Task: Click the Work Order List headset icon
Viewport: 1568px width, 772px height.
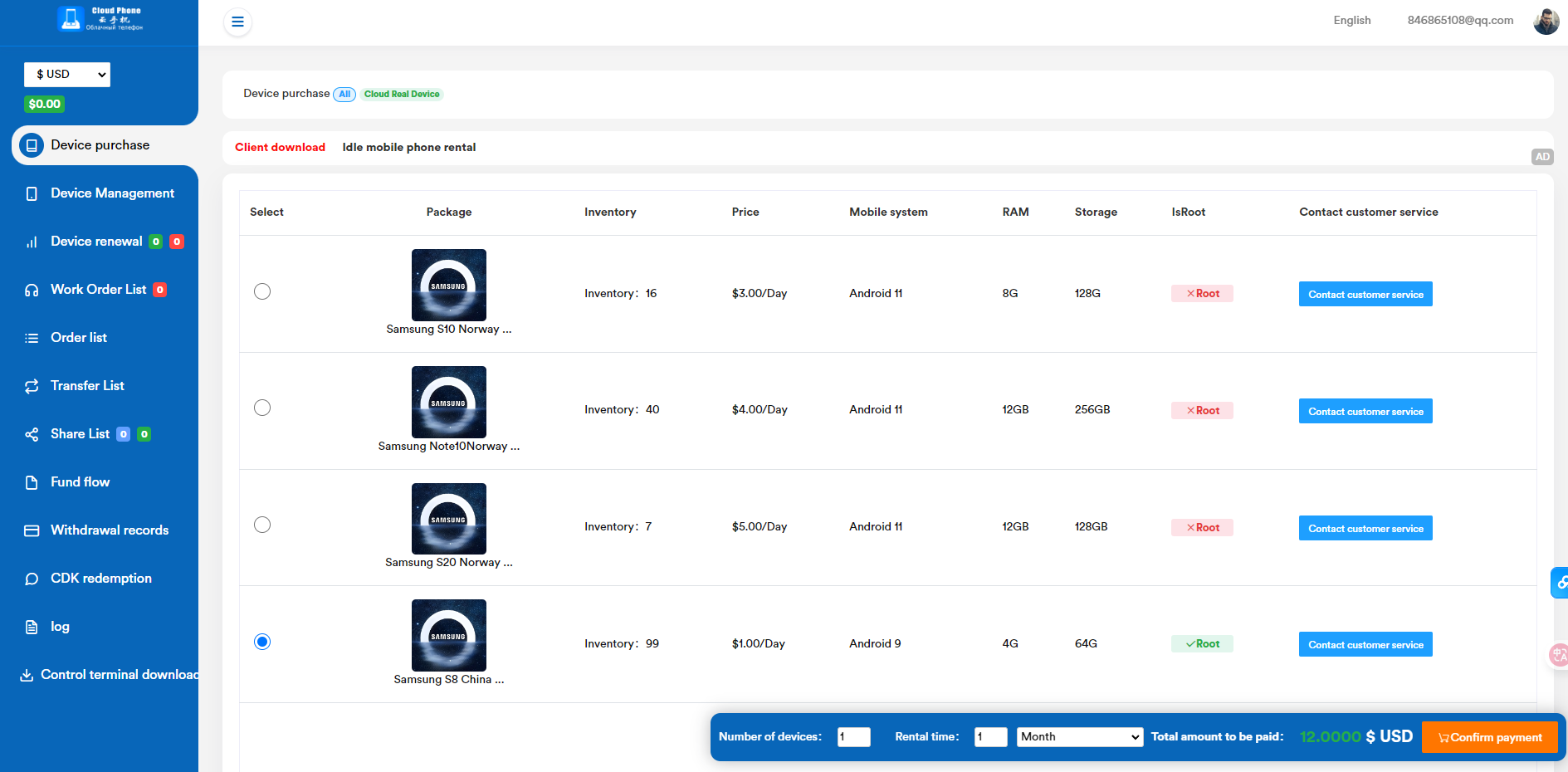Action: pyautogui.click(x=32, y=290)
